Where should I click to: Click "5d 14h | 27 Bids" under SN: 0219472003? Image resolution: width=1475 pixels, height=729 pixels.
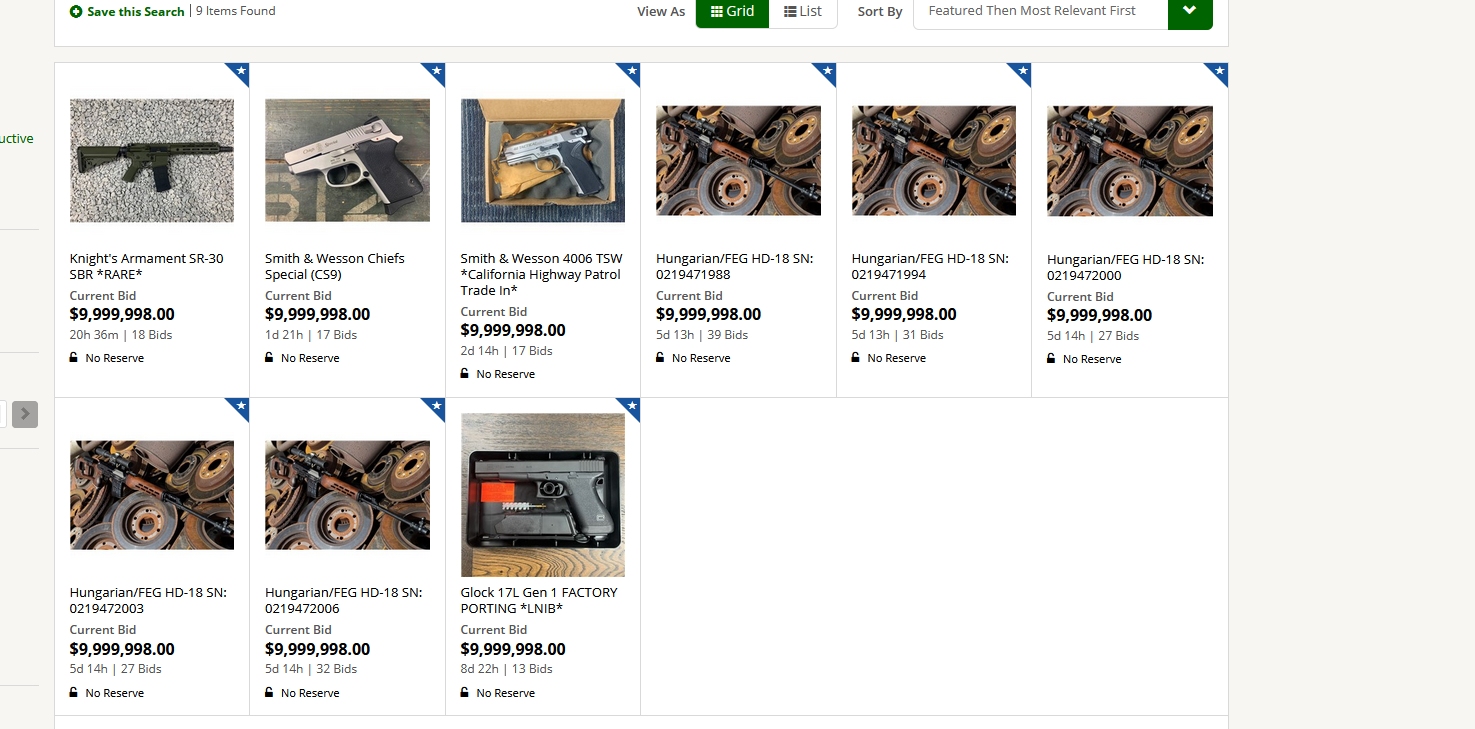pos(116,669)
